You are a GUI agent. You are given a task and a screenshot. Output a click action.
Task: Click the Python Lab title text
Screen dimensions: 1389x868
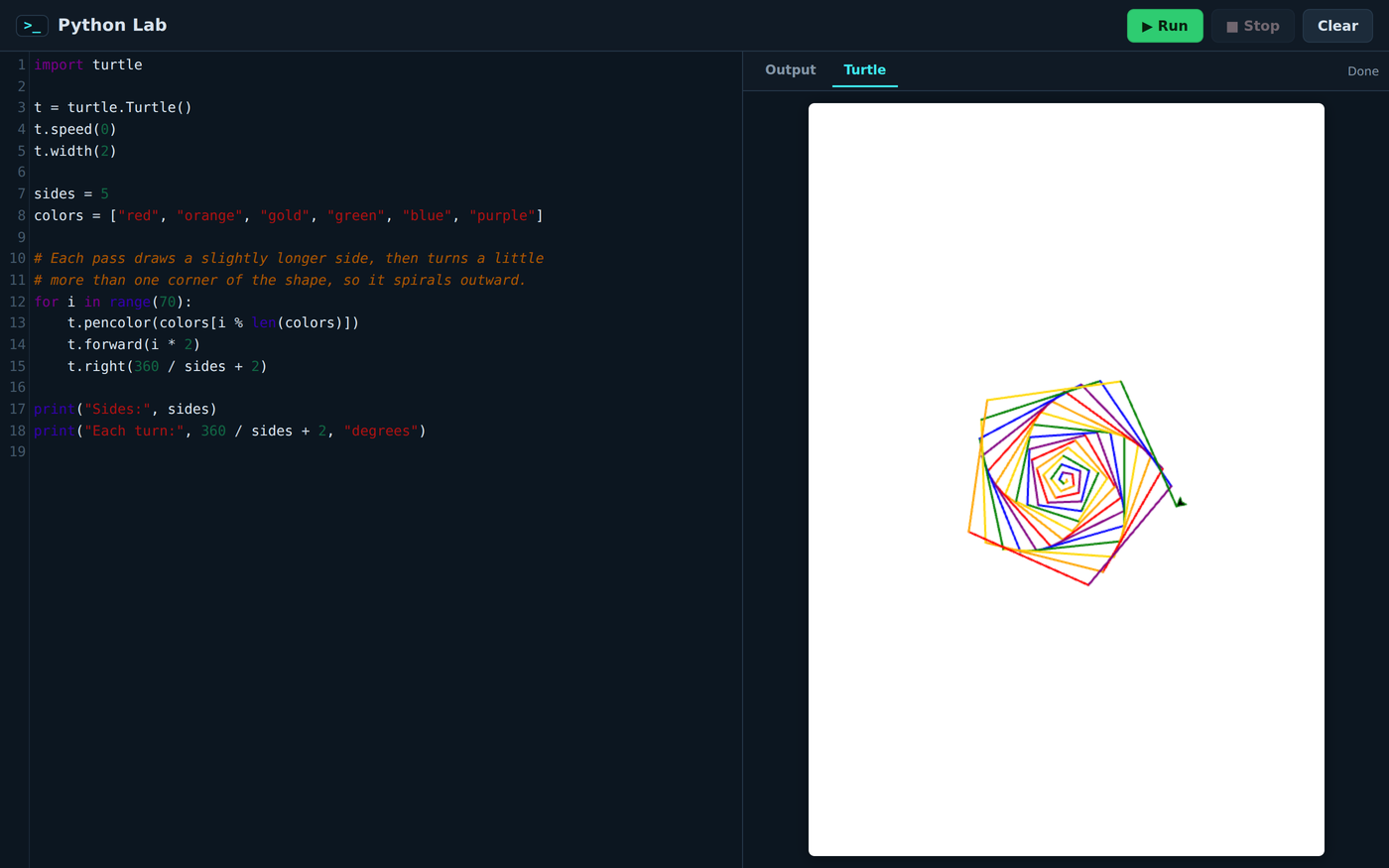tap(112, 25)
